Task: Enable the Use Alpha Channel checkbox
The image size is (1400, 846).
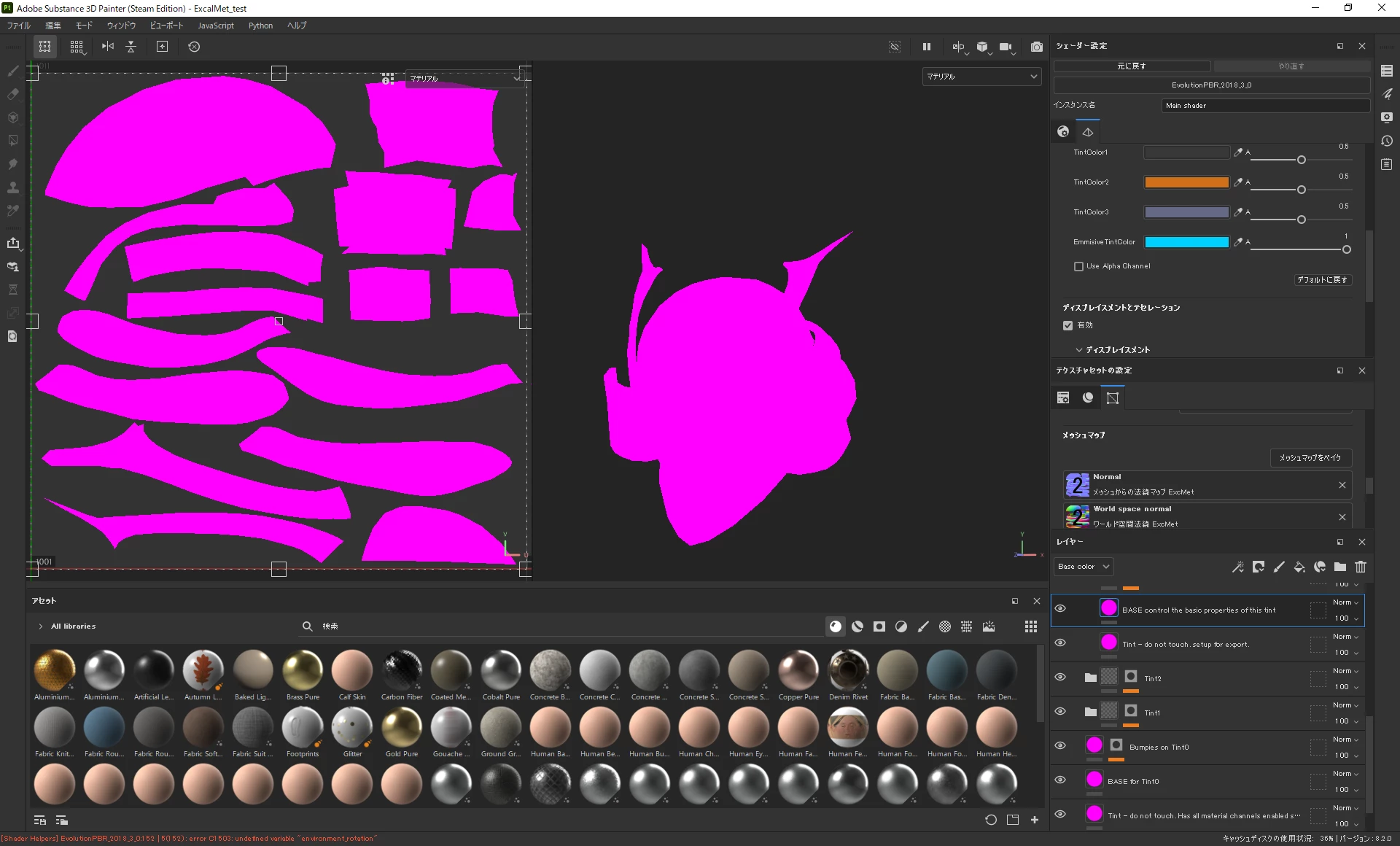Action: coord(1078,266)
